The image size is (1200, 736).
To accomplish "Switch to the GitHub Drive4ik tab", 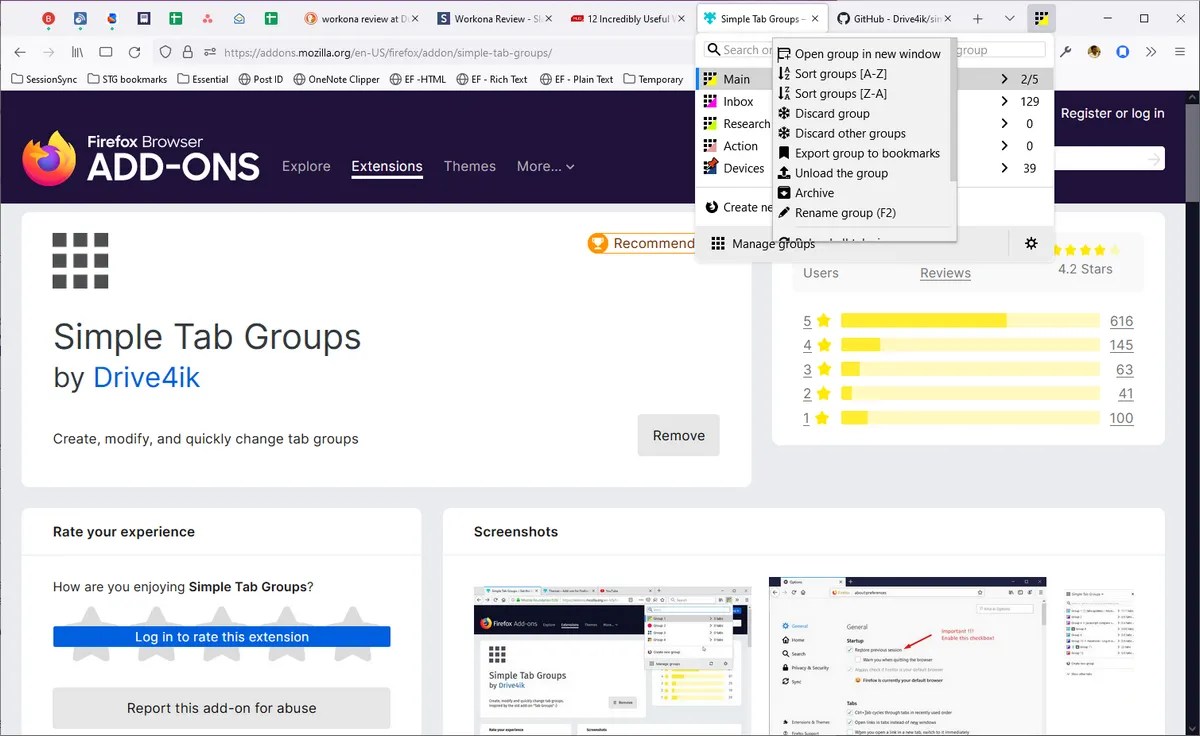I will point(890,18).
